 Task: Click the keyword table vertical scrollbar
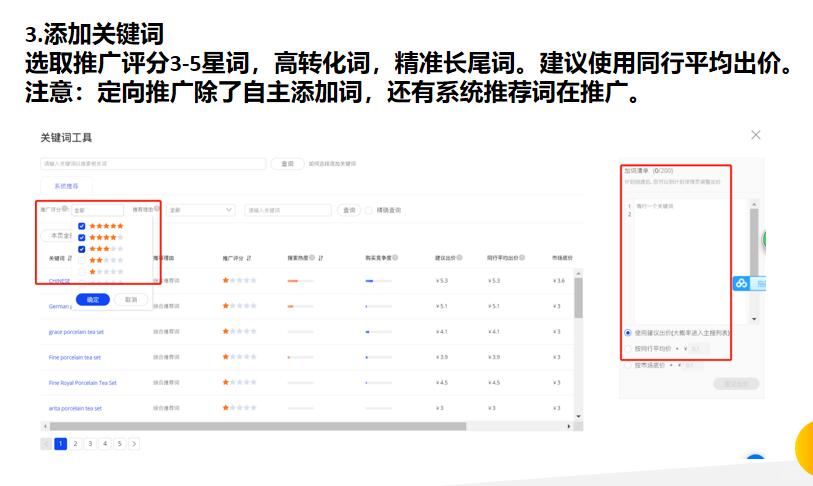pyautogui.click(x=579, y=298)
